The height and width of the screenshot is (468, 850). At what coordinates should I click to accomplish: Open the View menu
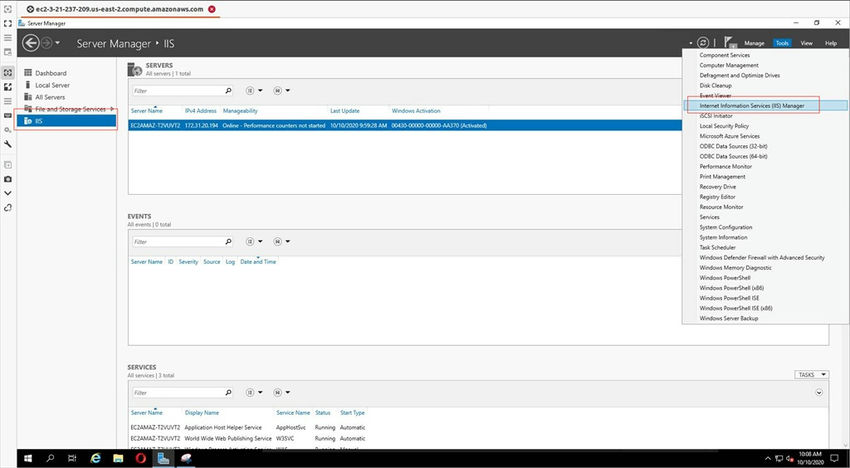point(807,43)
